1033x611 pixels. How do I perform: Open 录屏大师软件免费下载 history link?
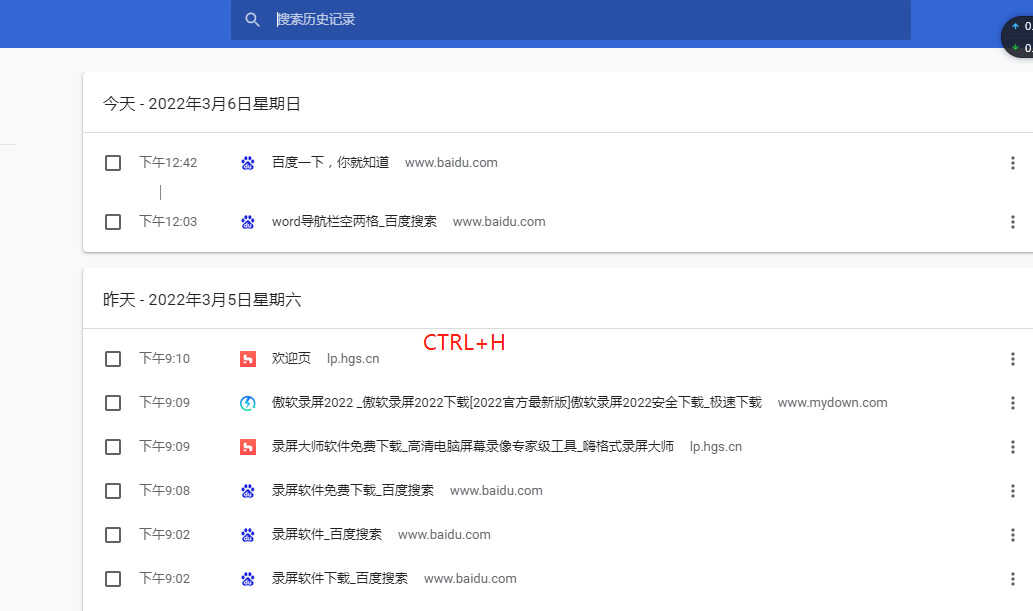click(473, 447)
